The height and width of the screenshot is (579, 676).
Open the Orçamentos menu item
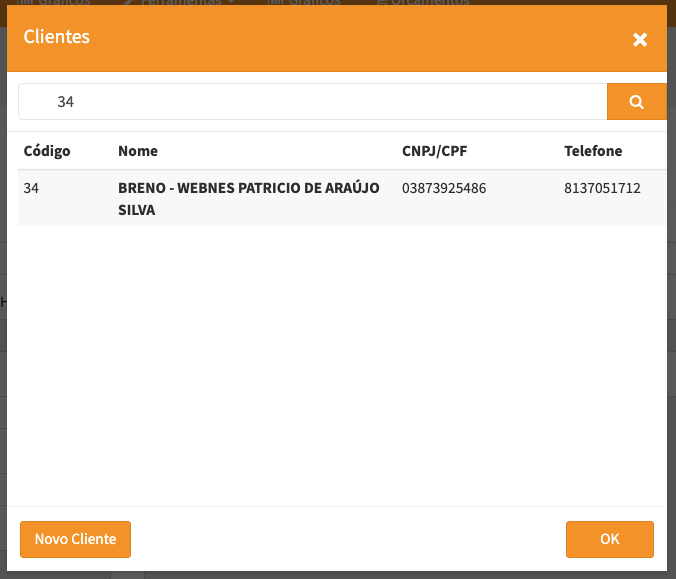[424, 3]
